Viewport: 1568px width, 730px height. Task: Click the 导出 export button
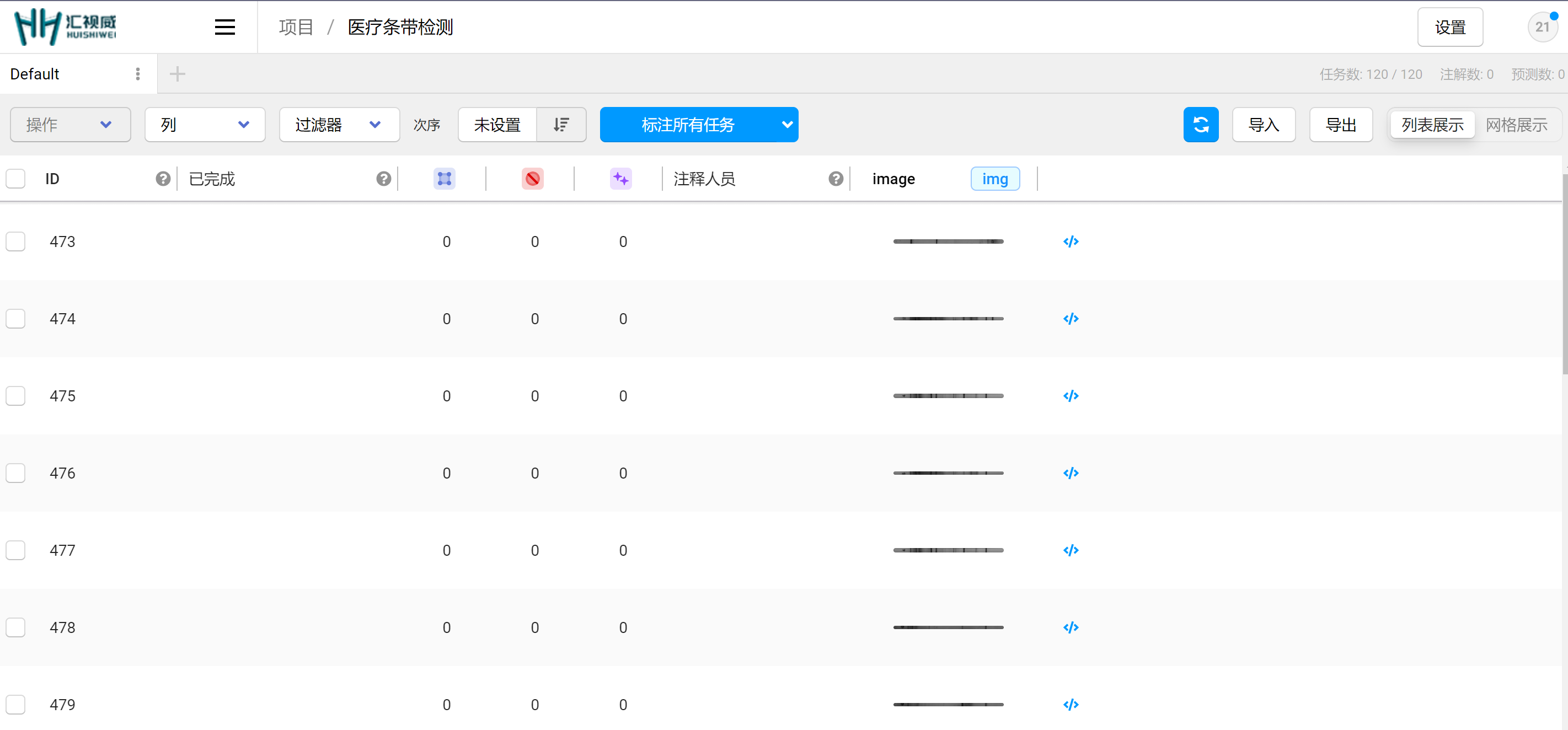[1340, 125]
